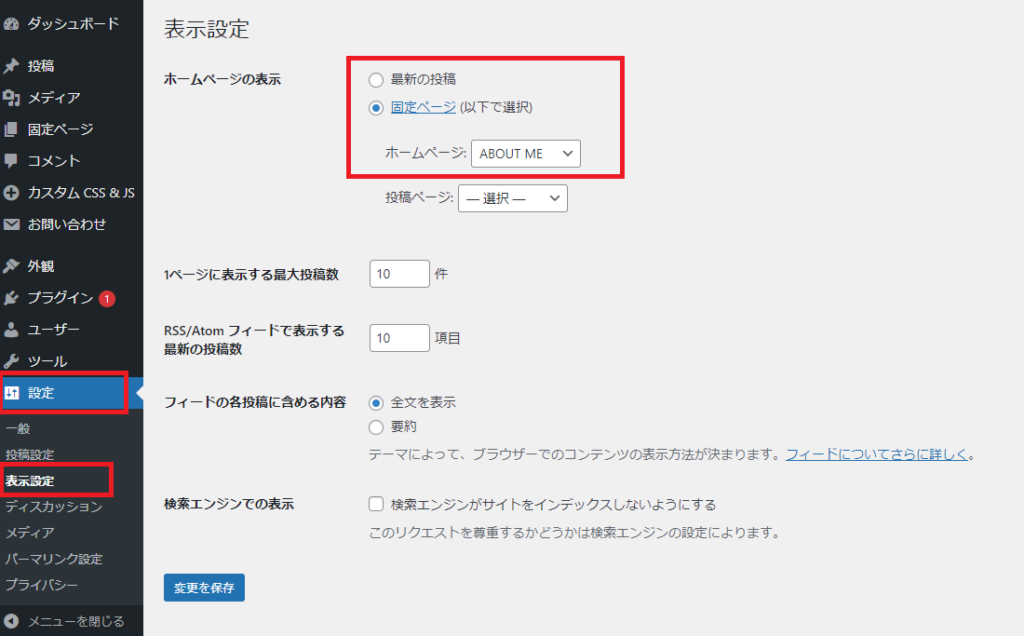Select the 要約 radio button
The height and width of the screenshot is (636, 1024).
point(376,427)
